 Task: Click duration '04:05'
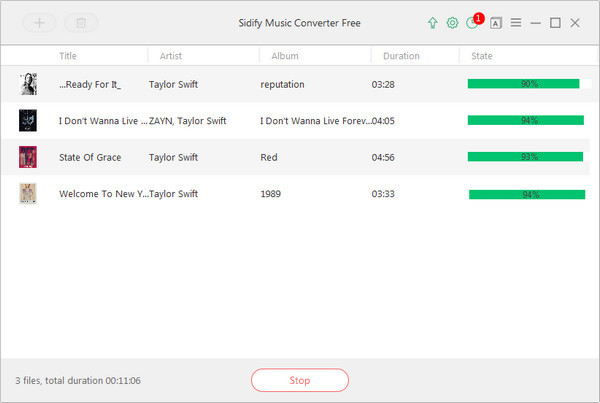pos(383,121)
